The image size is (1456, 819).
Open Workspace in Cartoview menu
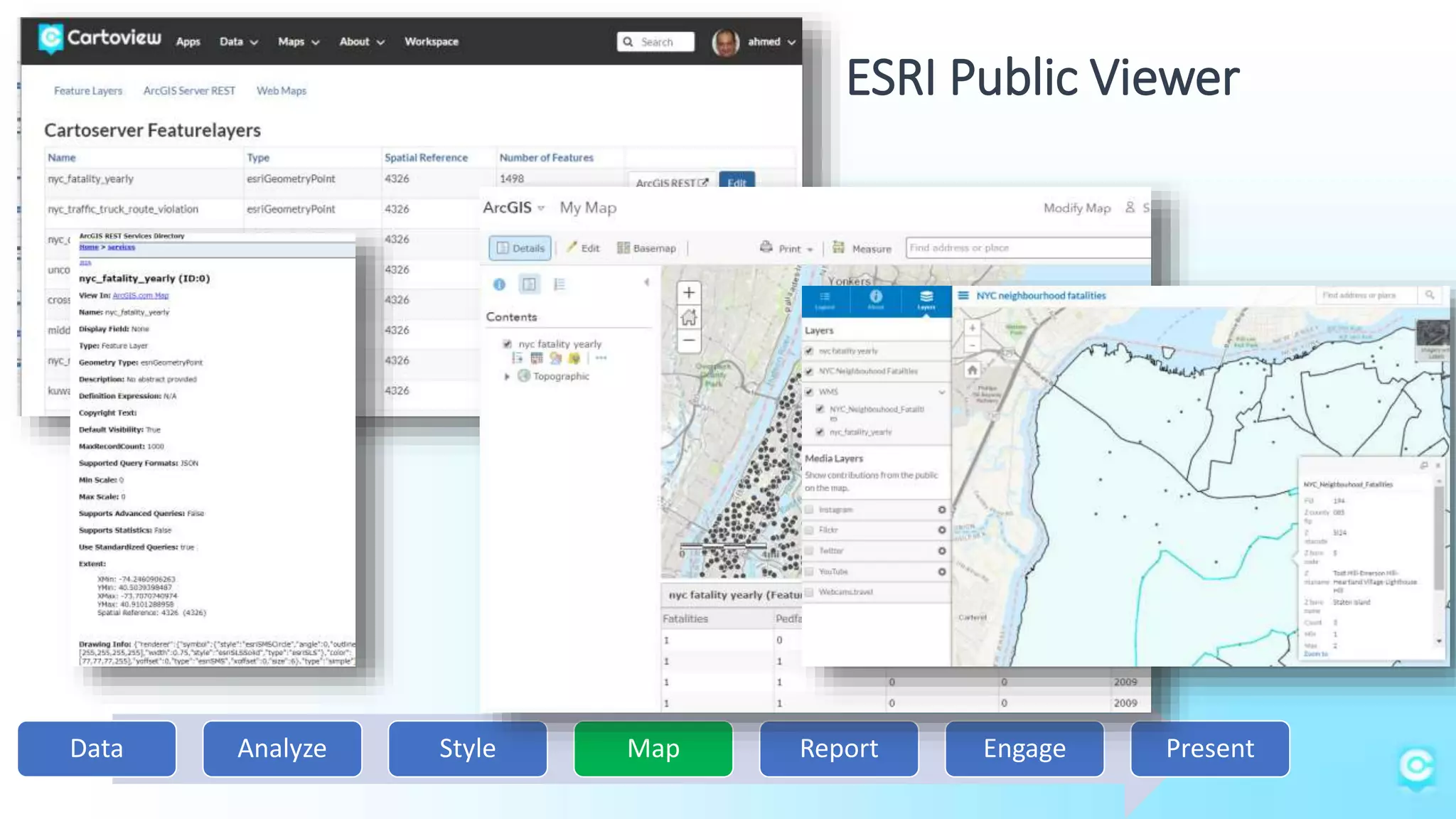click(432, 42)
